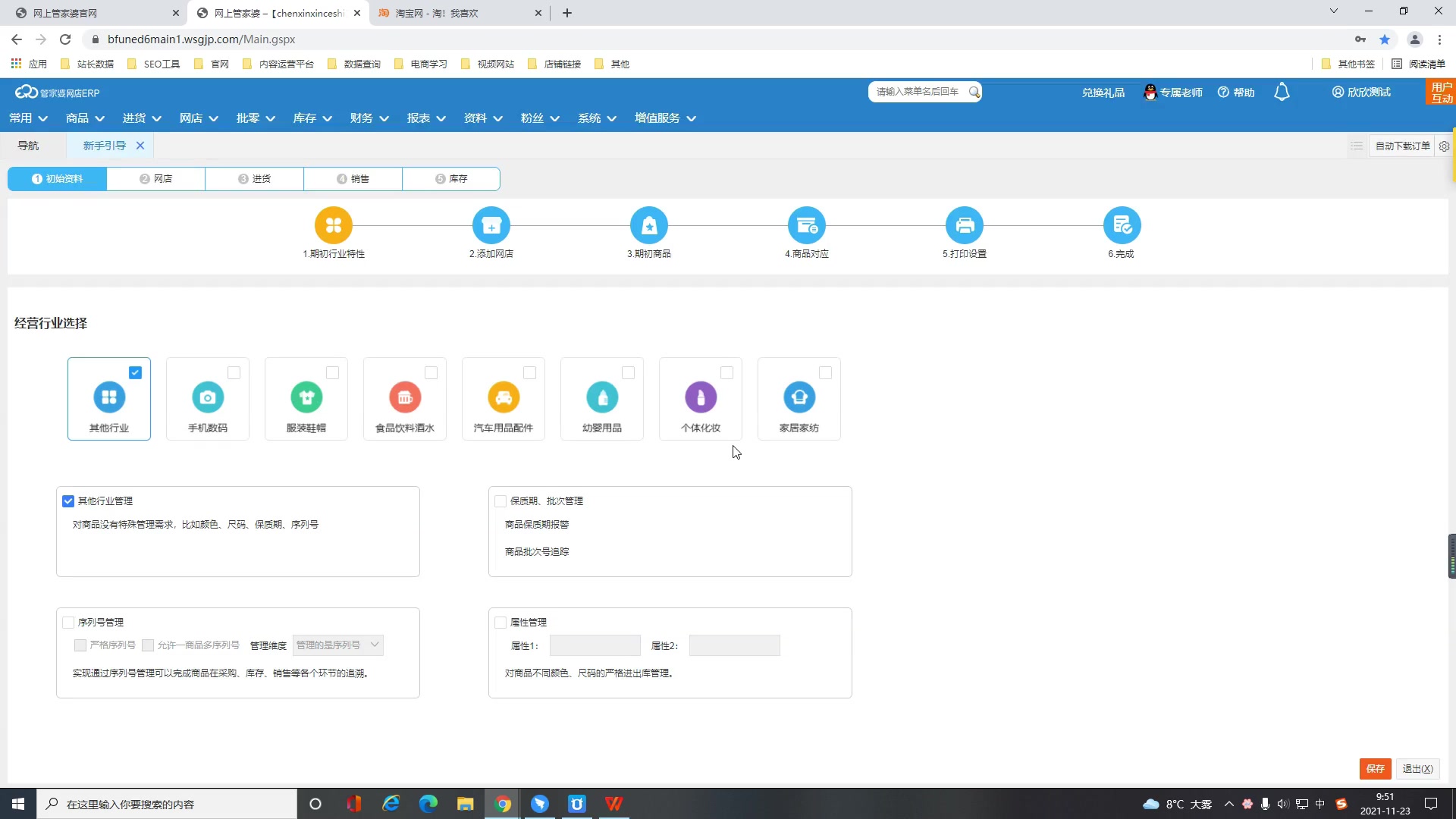Click the 添加网店 step icon
This screenshot has width=1456, height=819.
coord(491,225)
